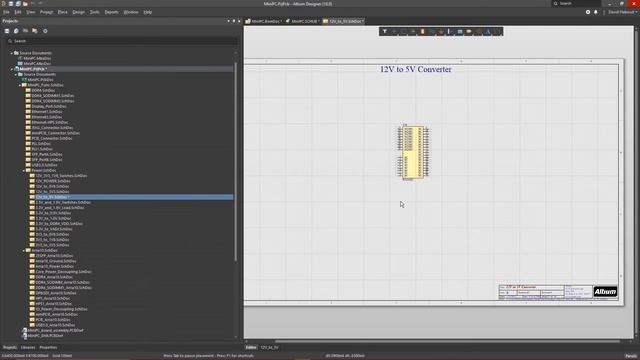Collapse the Arria10.SchDoc tree node
The width and height of the screenshot is (640, 360).
[x=24, y=250]
